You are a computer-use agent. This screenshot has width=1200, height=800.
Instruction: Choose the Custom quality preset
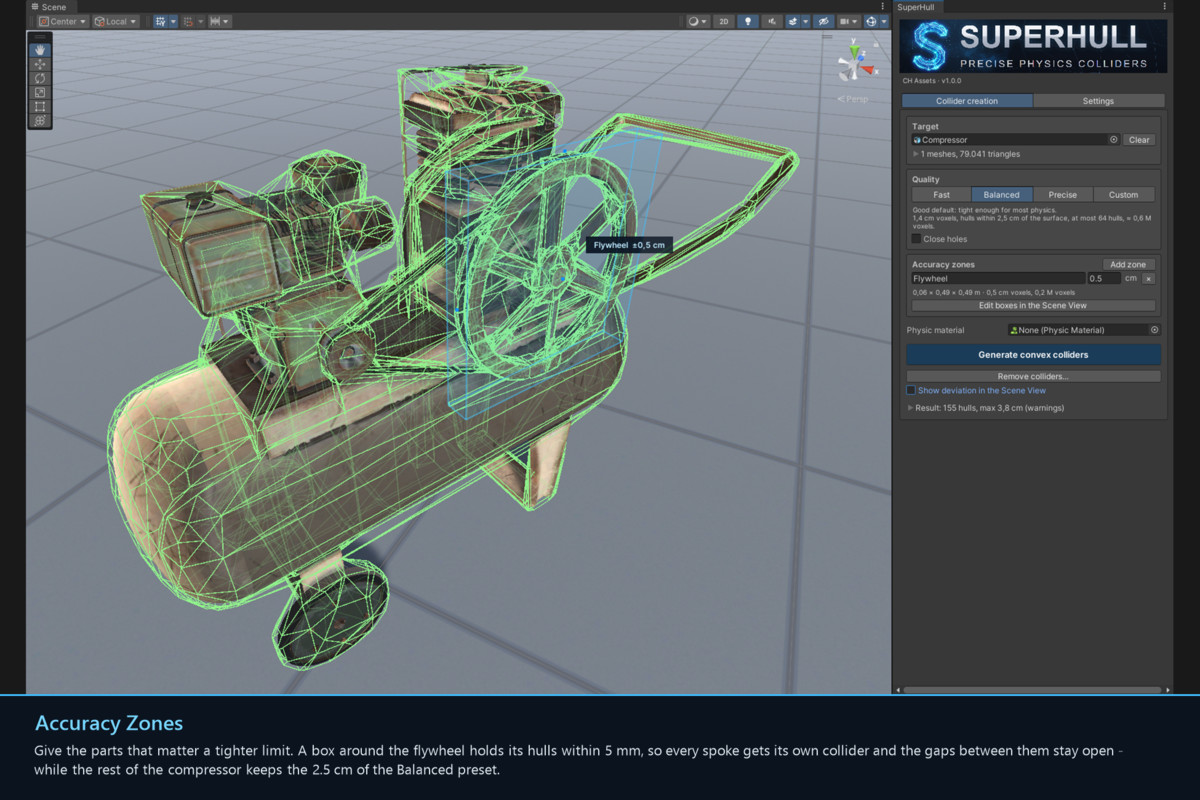coord(1123,195)
